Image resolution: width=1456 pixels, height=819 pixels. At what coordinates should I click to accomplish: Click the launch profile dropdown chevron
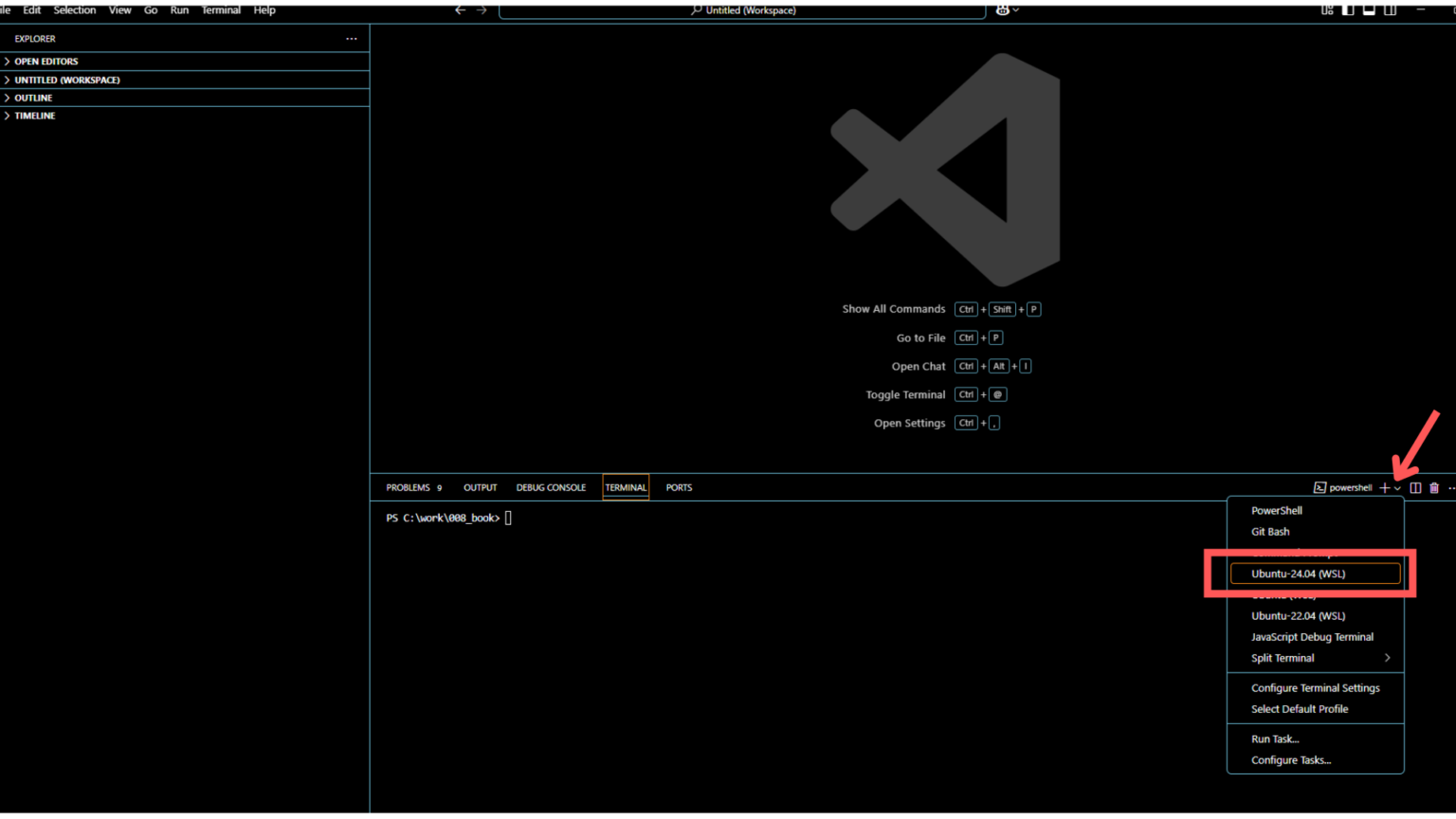click(1397, 489)
